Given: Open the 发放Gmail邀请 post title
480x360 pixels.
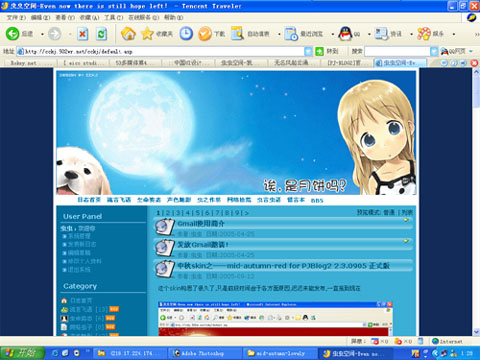Looking at the screenshot, I should [x=203, y=245].
